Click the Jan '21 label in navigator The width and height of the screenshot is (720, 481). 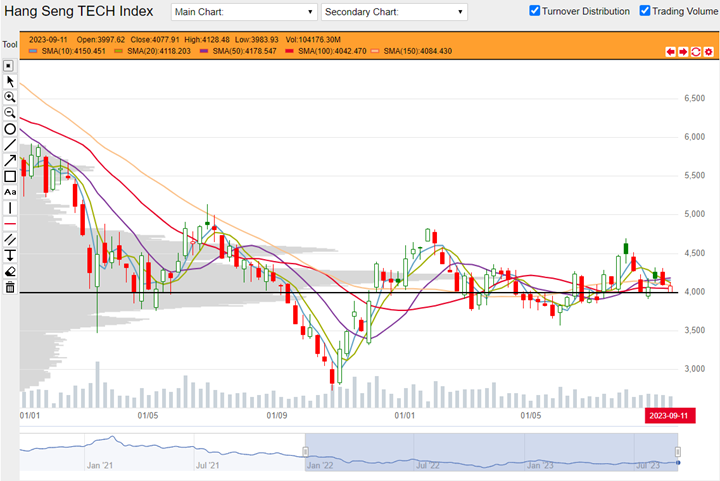tap(100, 465)
